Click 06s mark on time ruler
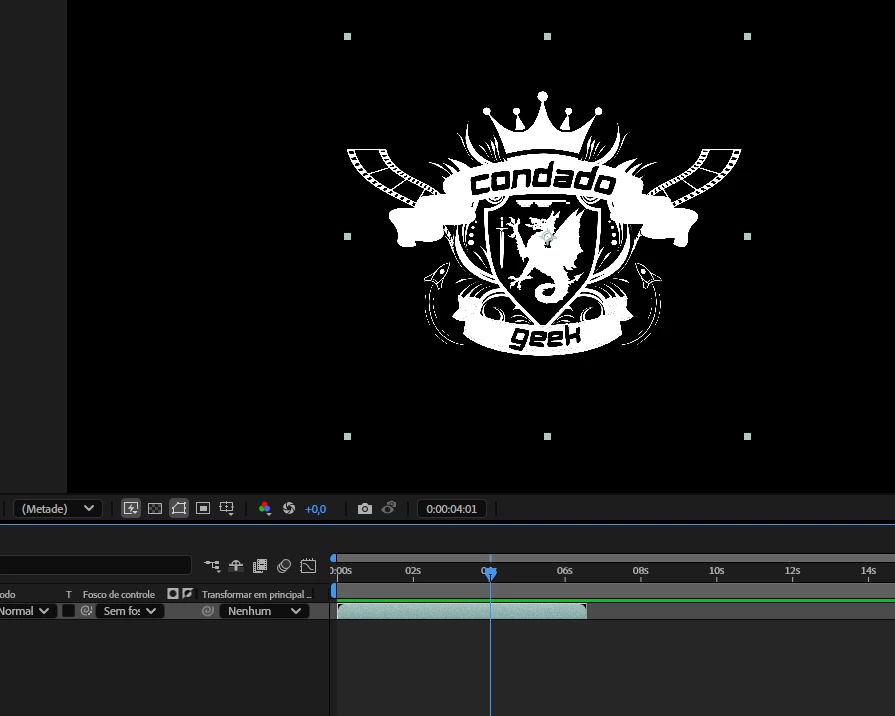Viewport: 895px width, 716px height. pos(565,570)
